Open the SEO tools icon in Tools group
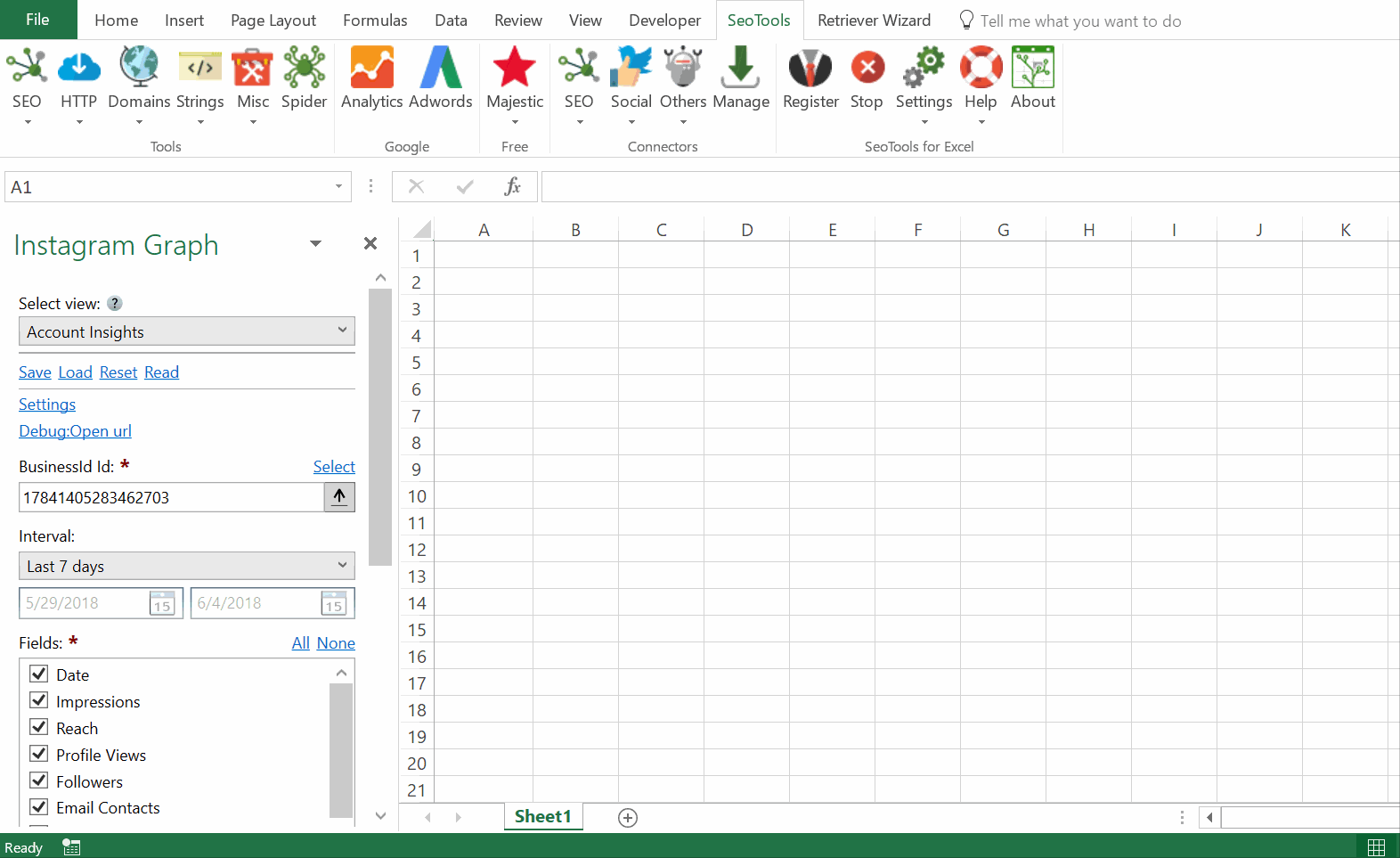 (27, 68)
